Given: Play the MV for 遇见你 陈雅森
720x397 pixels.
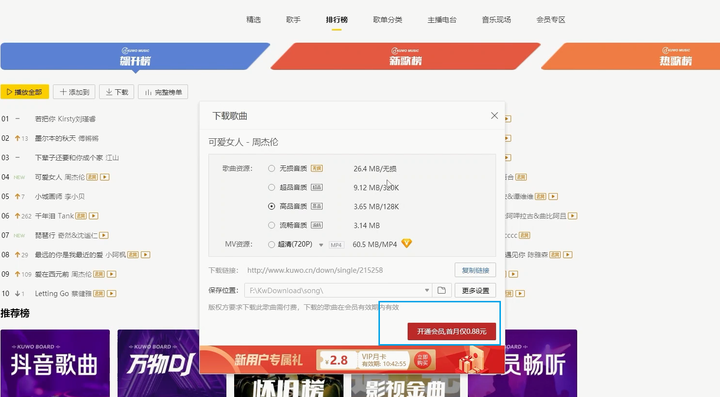Looking at the screenshot, I should (568, 255).
